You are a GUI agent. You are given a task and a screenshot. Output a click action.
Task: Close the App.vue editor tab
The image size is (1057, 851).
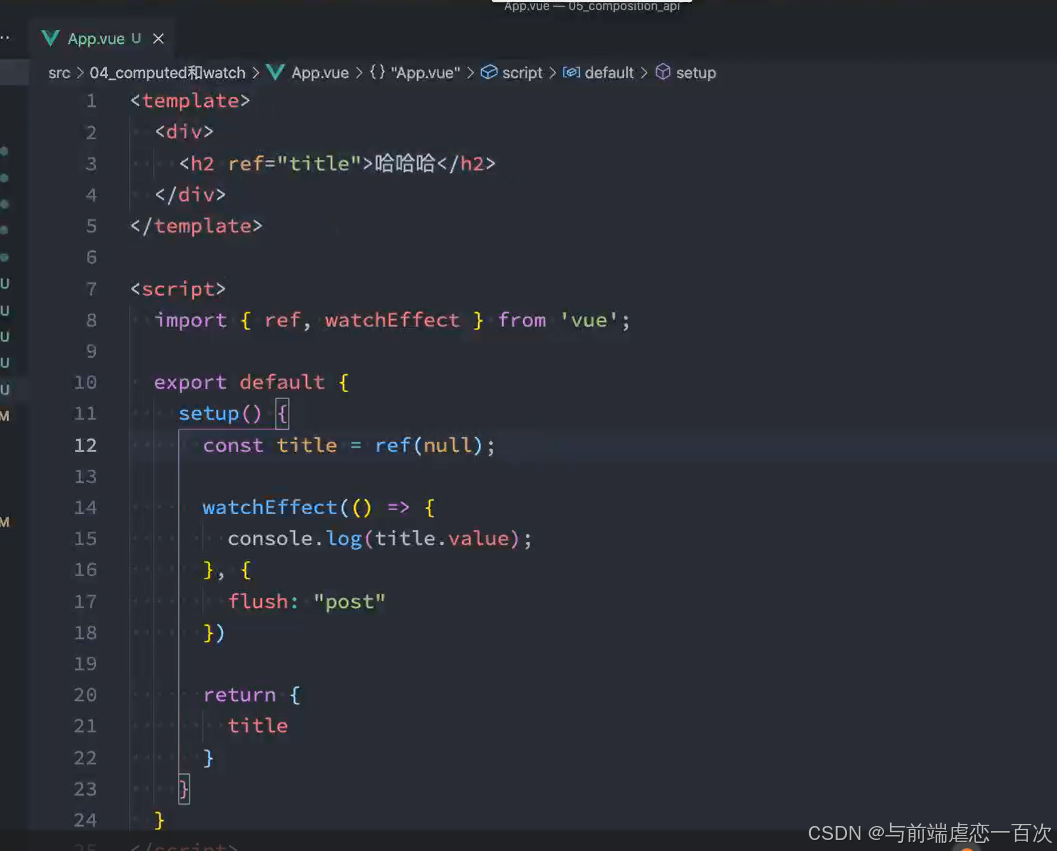[158, 38]
